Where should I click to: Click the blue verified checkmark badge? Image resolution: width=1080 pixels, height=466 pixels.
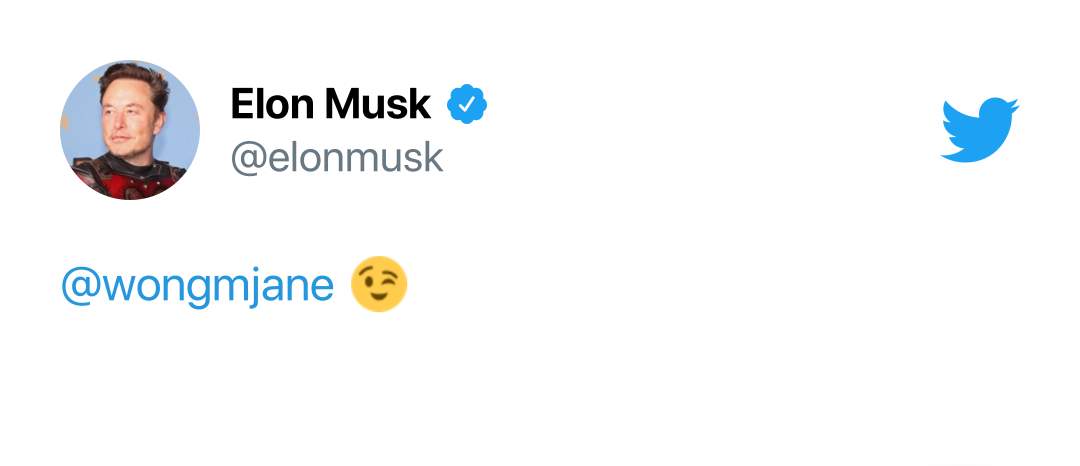(x=466, y=104)
